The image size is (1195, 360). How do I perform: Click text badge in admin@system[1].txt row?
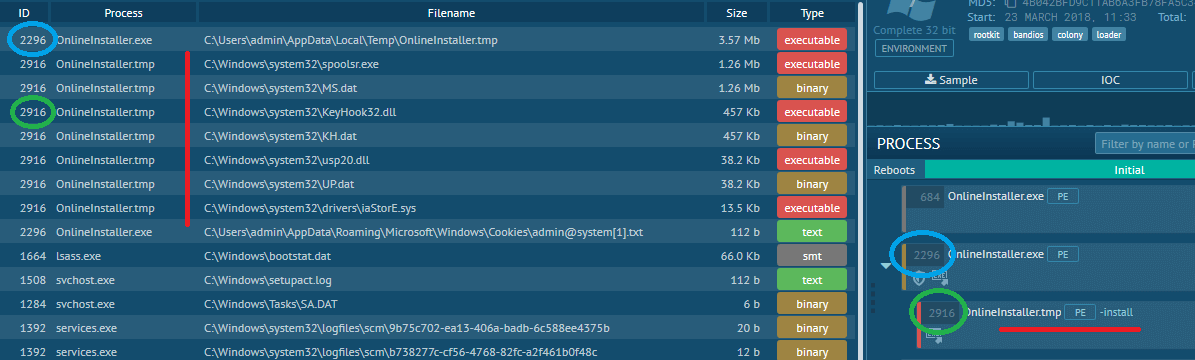(812, 232)
